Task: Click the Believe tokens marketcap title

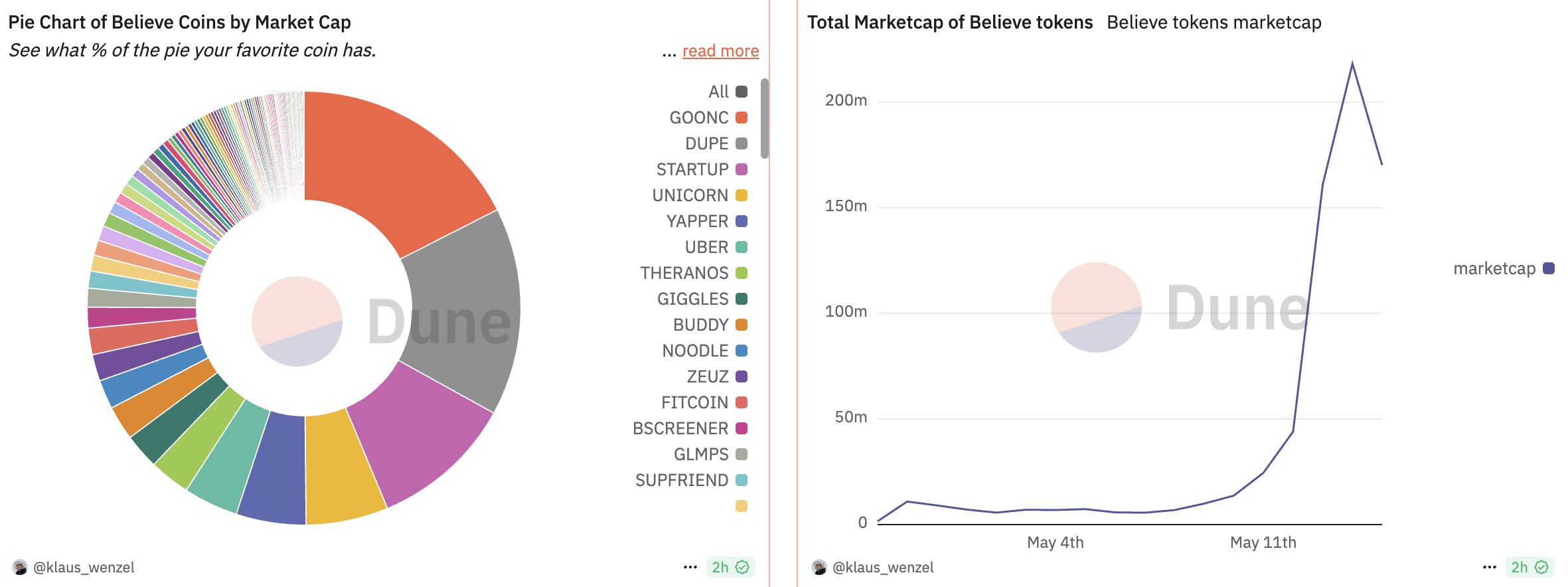Action: pyautogui.click(x=1214, y=23)
